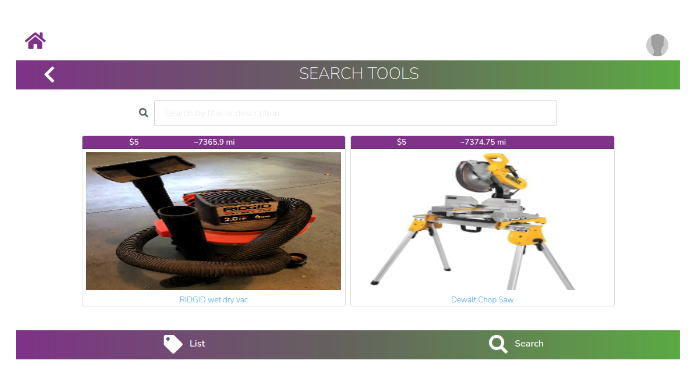Select the $5 price on RIDGID card

click(x=134, y=142)
